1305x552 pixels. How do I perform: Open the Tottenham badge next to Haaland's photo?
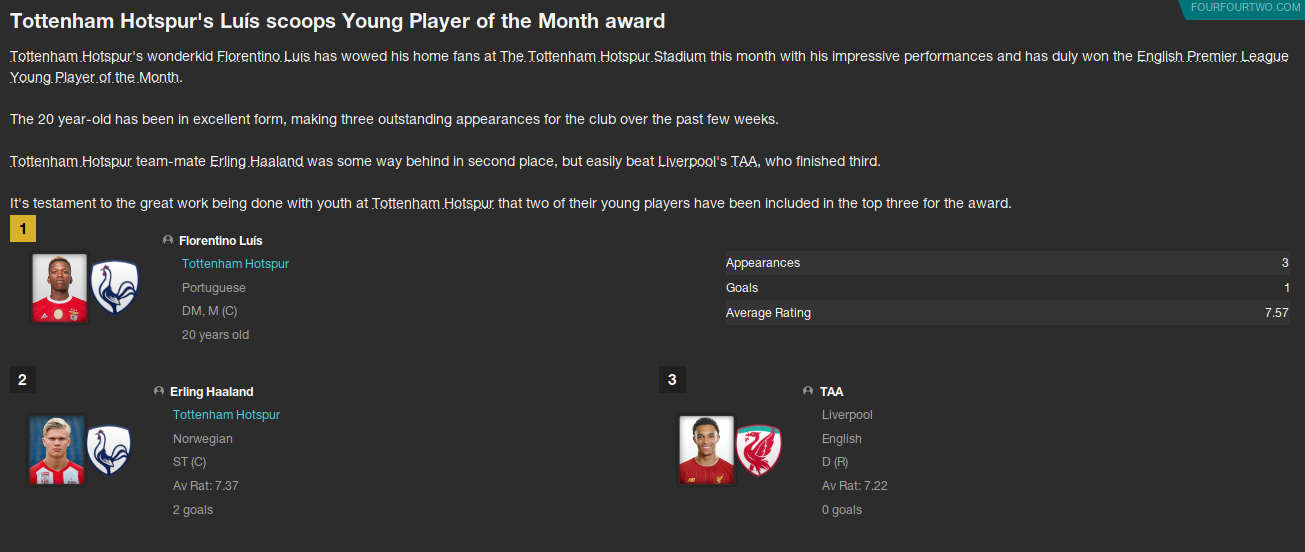pyautogui.click(x=109, y=450)
